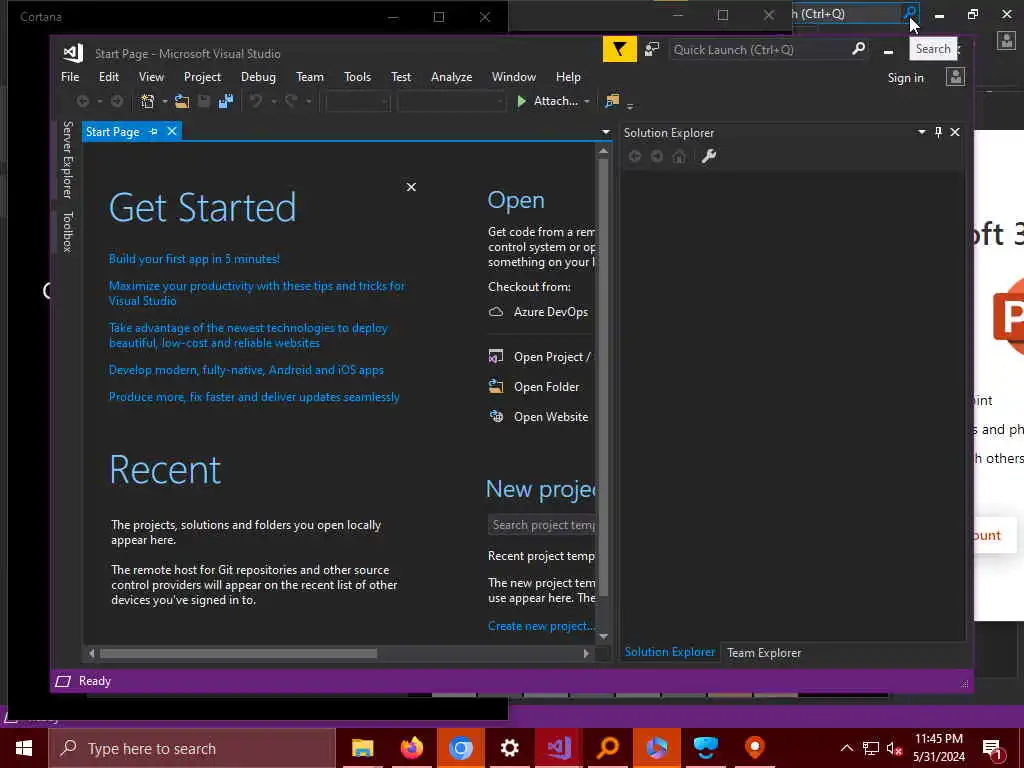Click the Sign in link

(x=906, y=78)
